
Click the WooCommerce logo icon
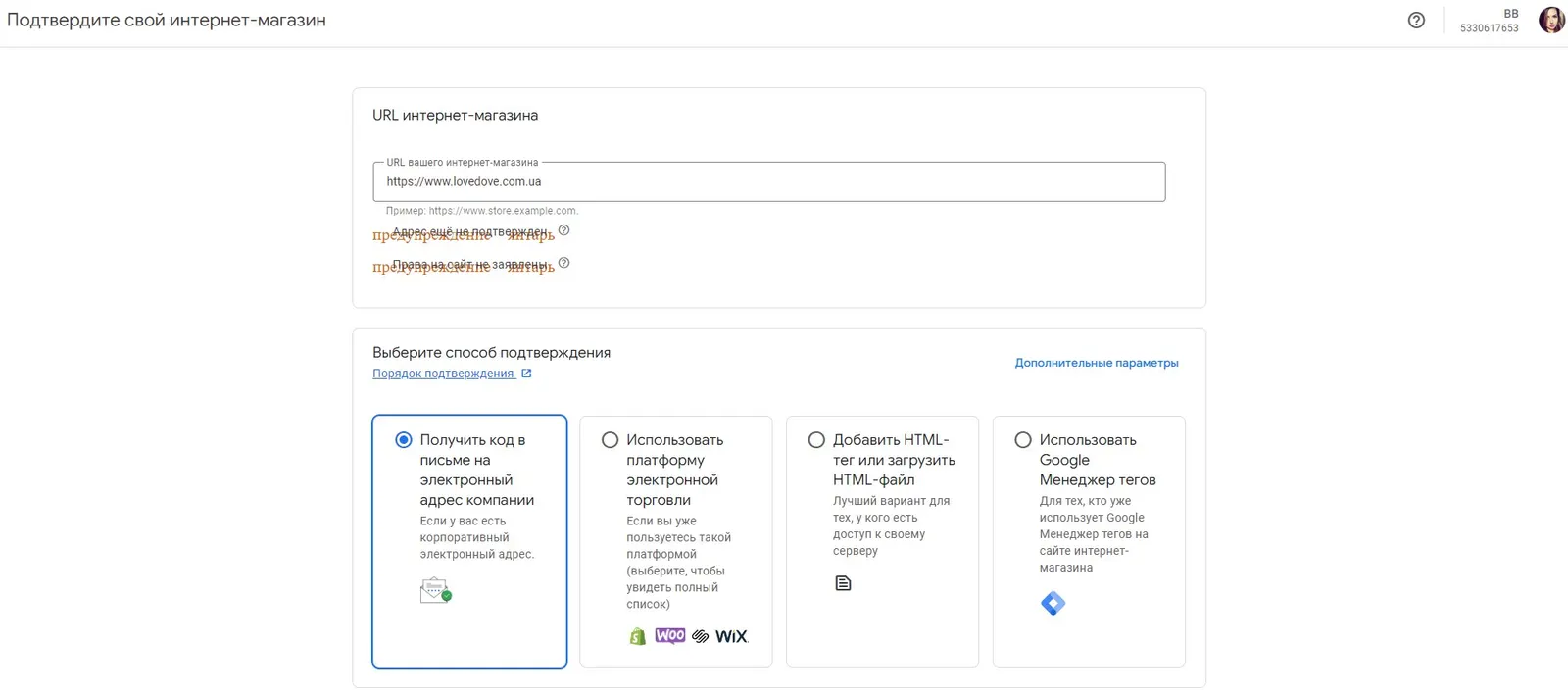(x=670, y=635)
